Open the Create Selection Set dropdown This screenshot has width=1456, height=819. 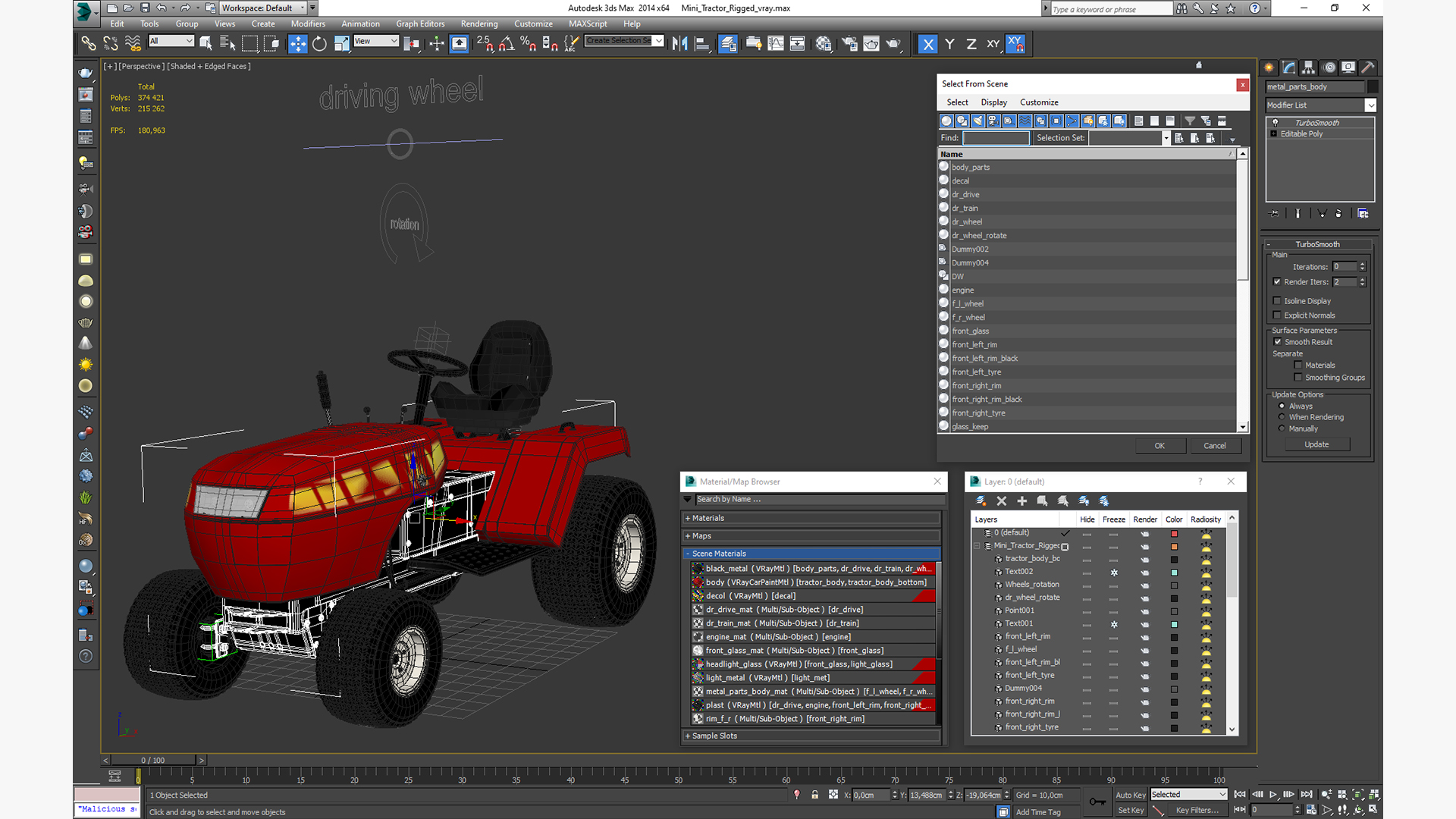coord(658,41)
